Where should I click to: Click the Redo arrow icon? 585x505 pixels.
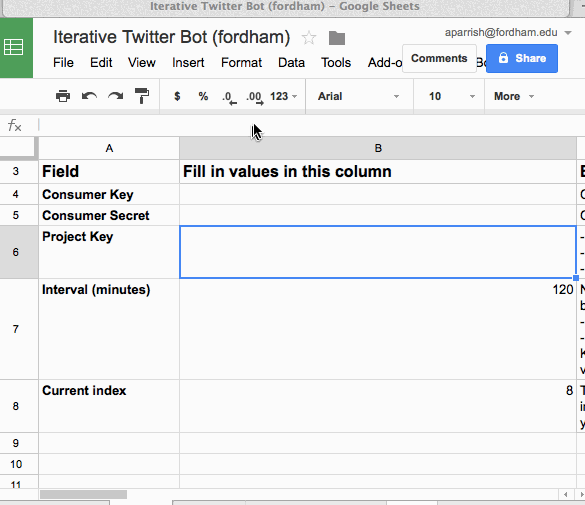116,96
